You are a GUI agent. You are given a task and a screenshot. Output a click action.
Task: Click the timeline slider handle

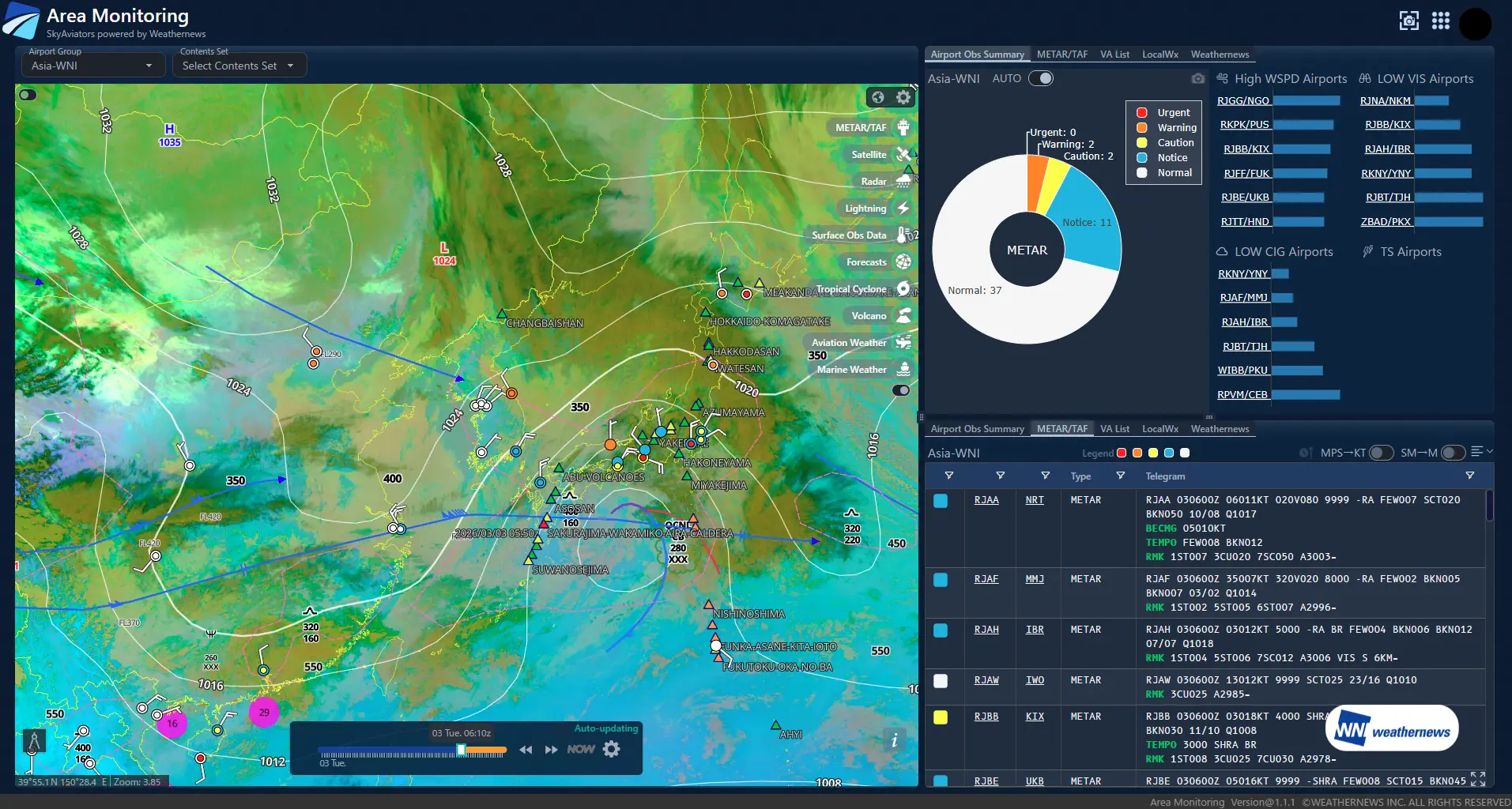coord(461,750)
